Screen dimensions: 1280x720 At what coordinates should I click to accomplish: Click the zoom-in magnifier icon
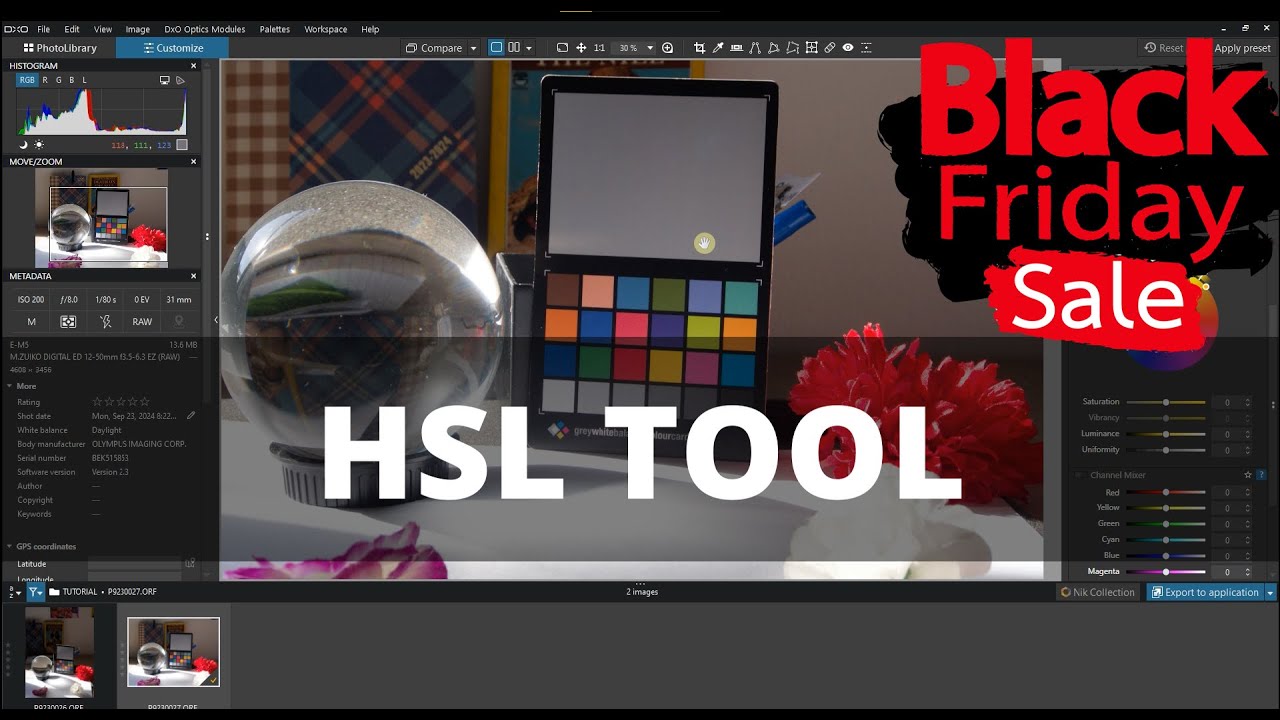tap(668, 48)
